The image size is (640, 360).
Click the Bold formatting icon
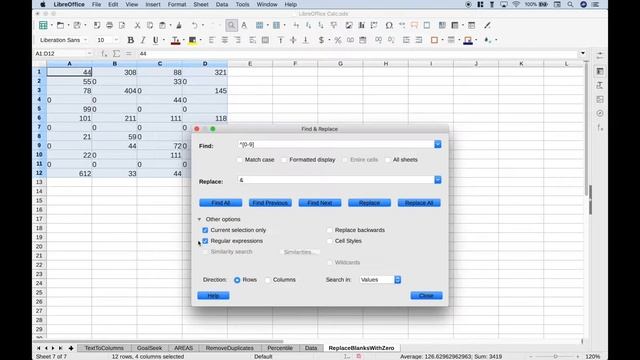[131, 40]
